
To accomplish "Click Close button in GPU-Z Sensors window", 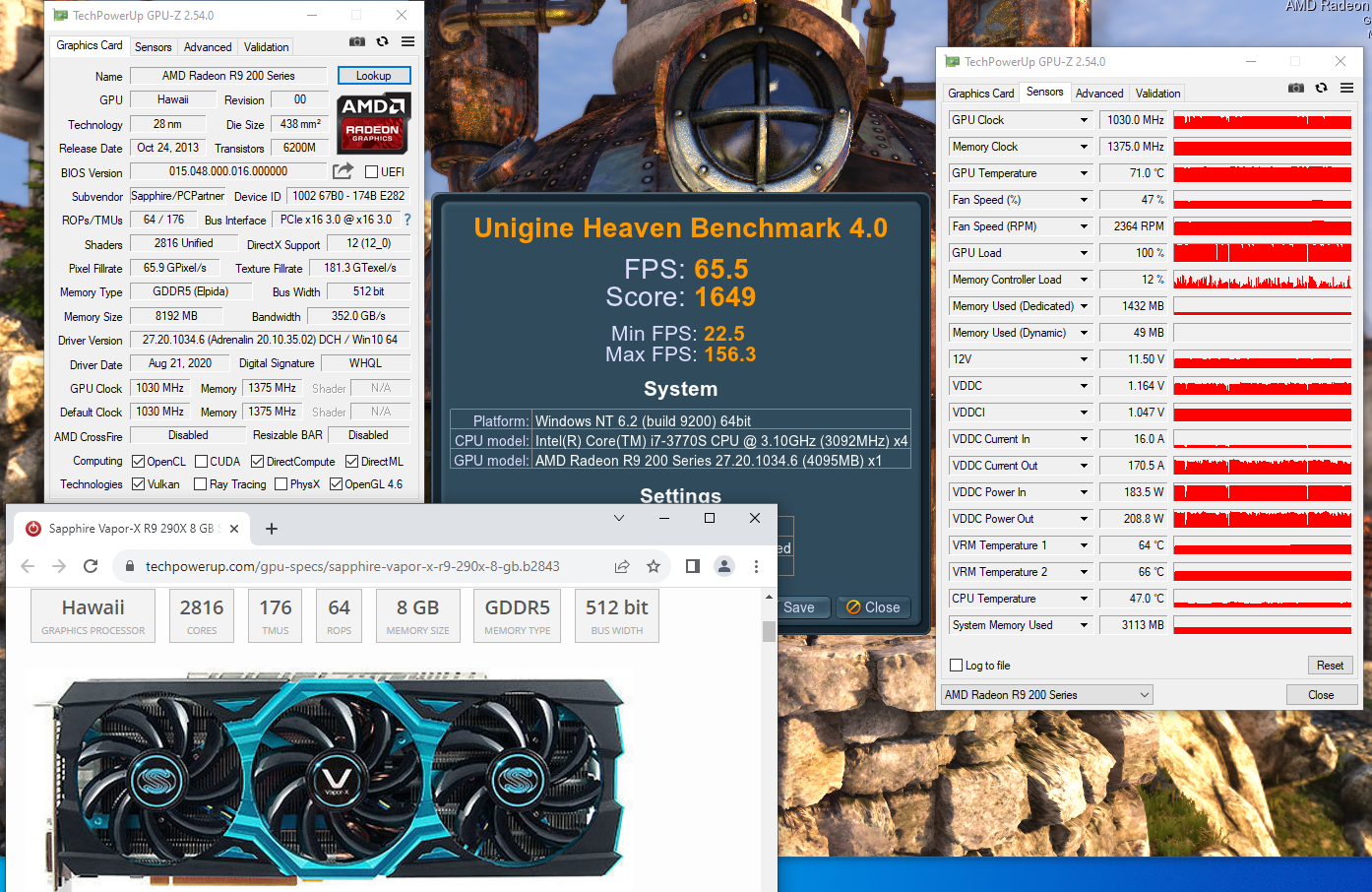I will 1321,695.
